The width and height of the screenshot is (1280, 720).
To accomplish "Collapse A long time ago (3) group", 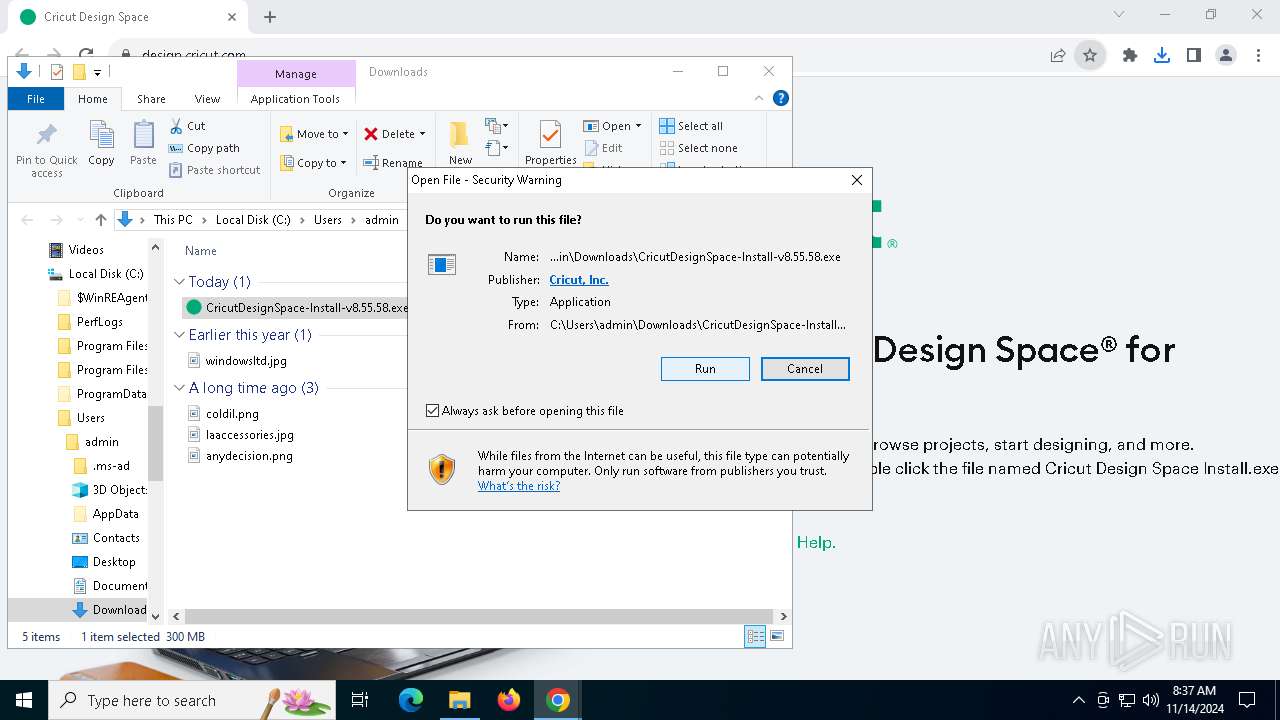I will click(x=180, y=388).
